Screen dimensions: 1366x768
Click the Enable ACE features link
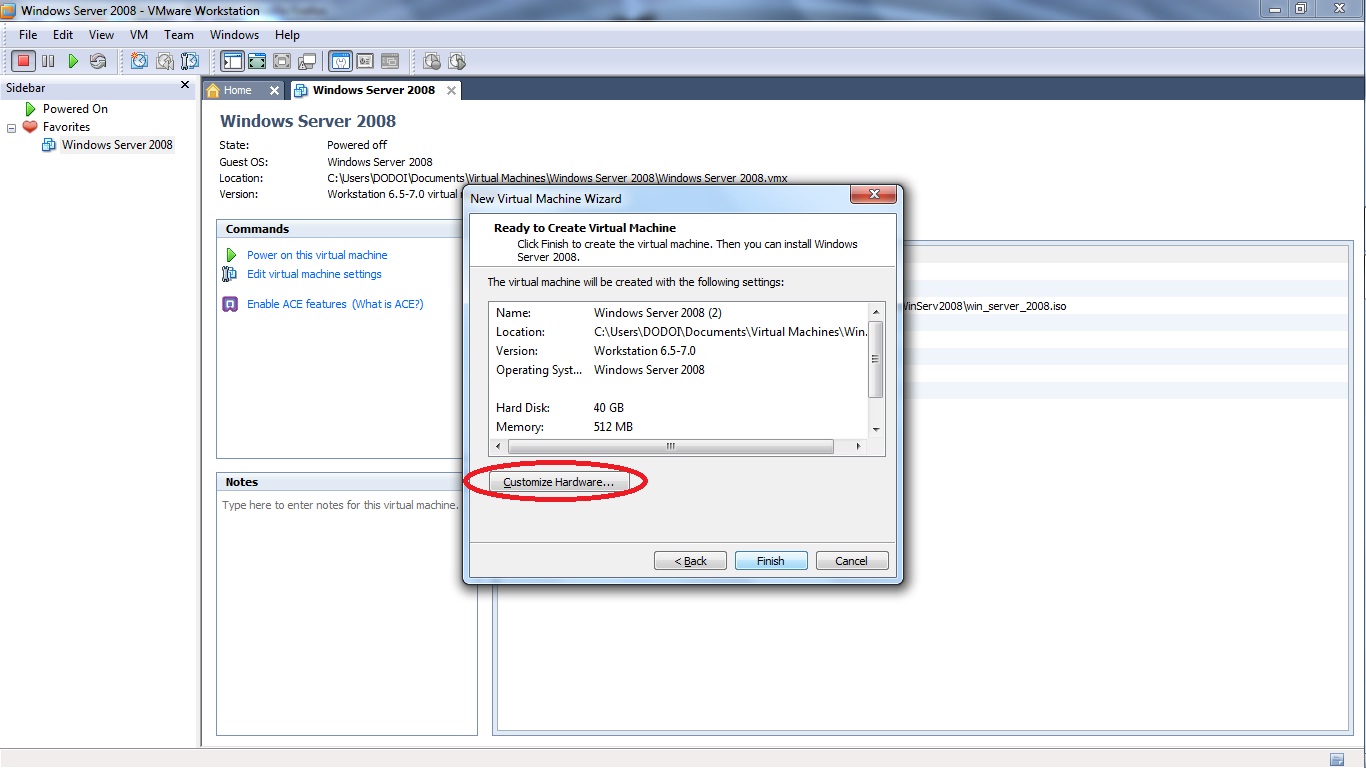pos(297,304)
